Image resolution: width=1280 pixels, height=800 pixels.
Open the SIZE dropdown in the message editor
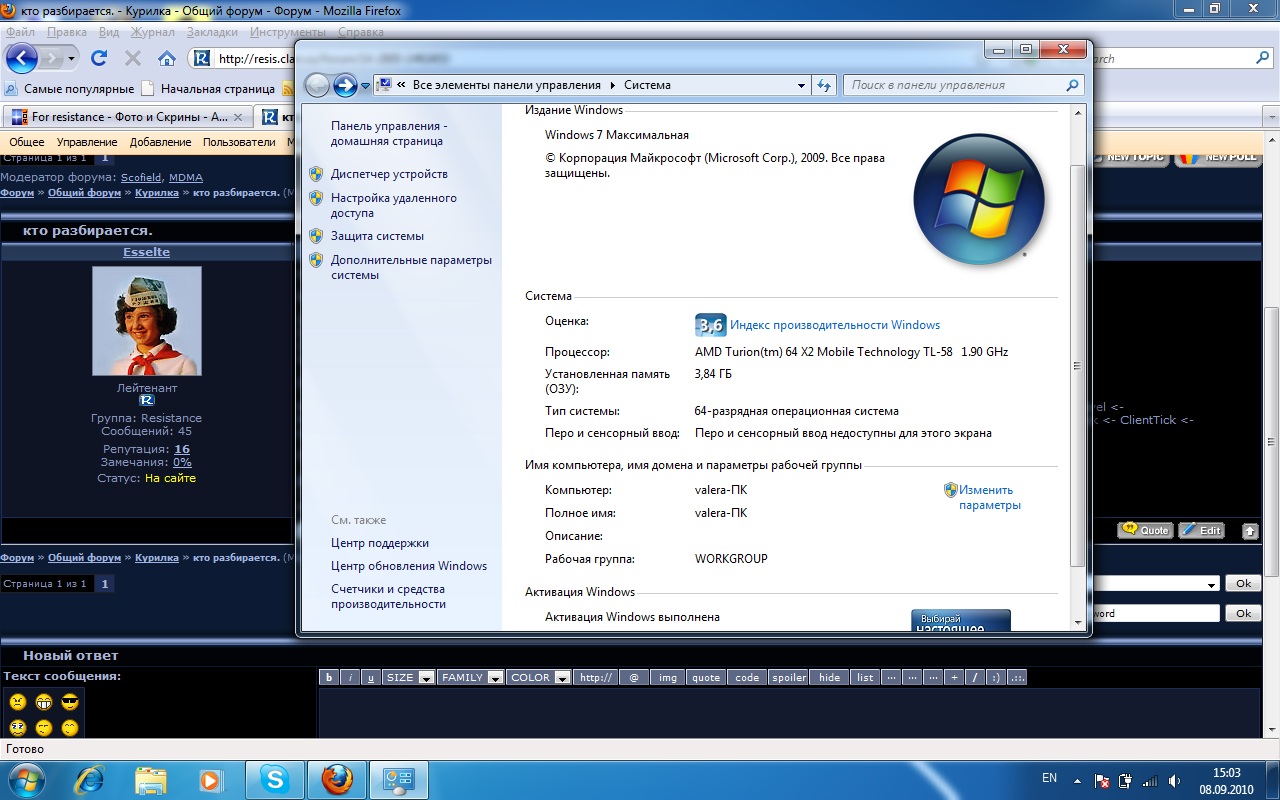click(409, 677)
